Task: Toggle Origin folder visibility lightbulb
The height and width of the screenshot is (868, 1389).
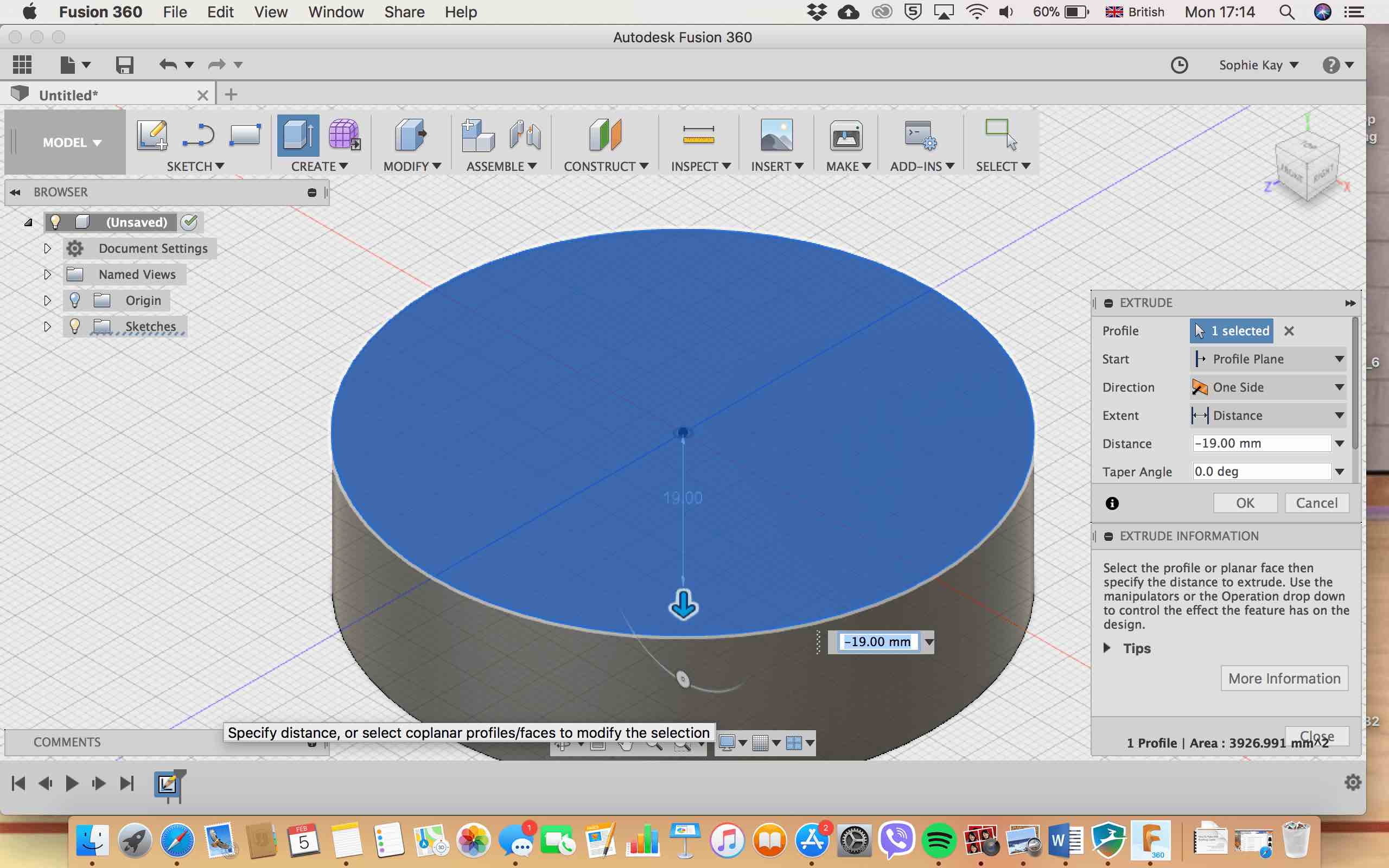Action: [75, 300]
